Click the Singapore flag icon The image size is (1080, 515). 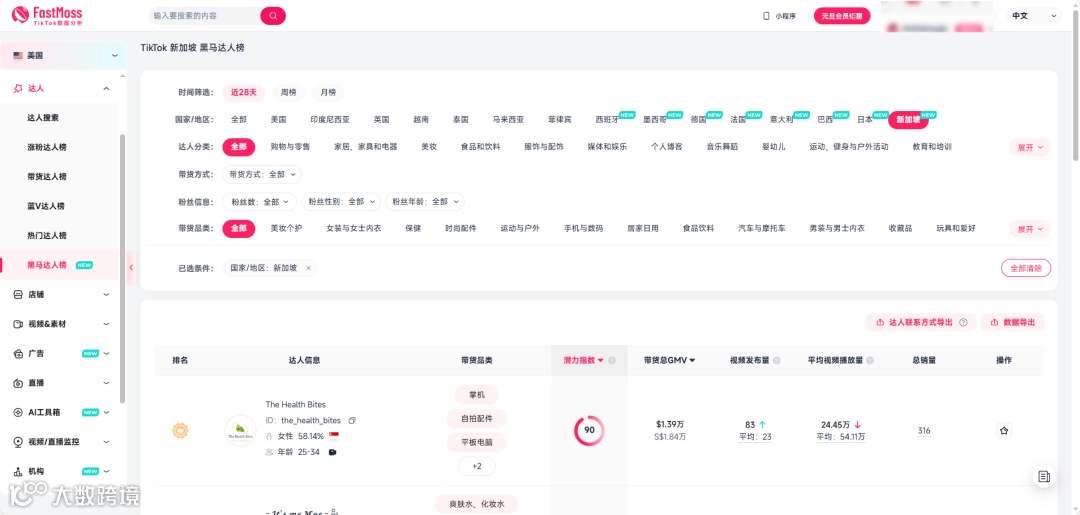pos(334,436)
